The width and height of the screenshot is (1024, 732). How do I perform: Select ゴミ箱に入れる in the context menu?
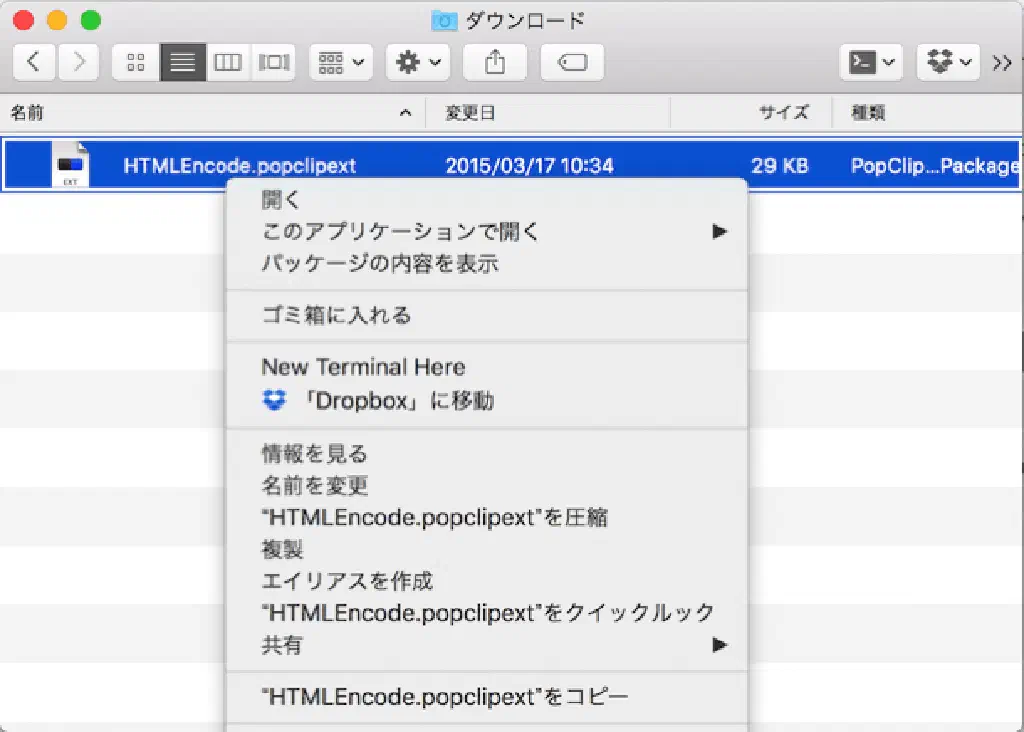(x=336, y=316)
